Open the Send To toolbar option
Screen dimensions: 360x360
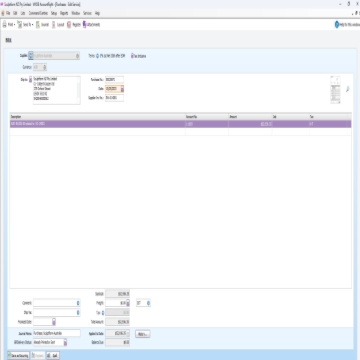25,25
